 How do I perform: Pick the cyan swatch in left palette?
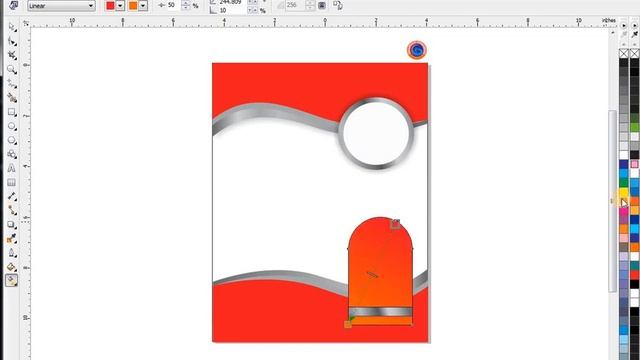click(624, 173)
